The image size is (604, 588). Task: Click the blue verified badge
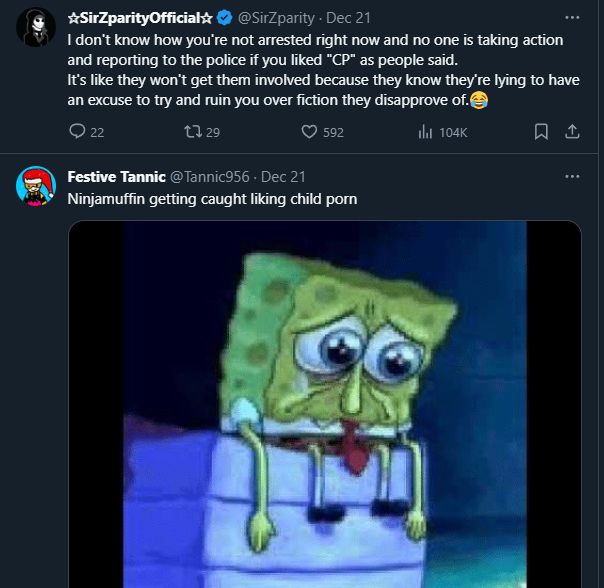point(226,18)
